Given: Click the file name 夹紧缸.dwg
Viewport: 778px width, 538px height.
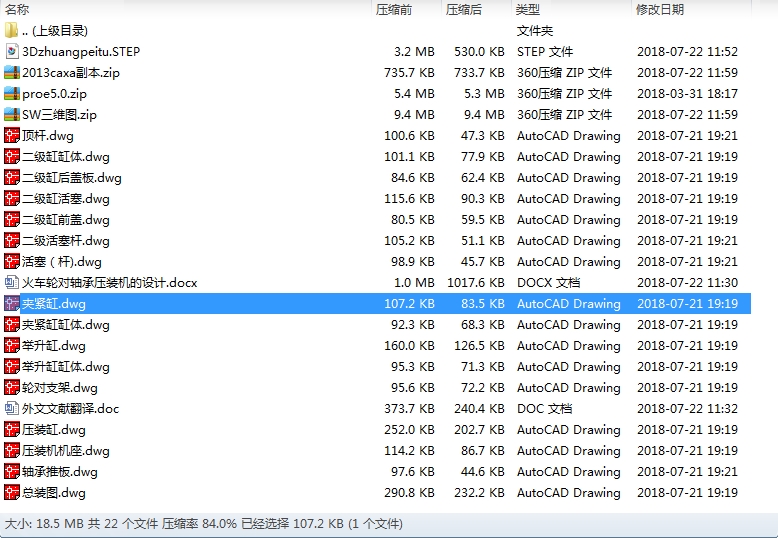Looking at the screenshot, I should tap(54, 304).
